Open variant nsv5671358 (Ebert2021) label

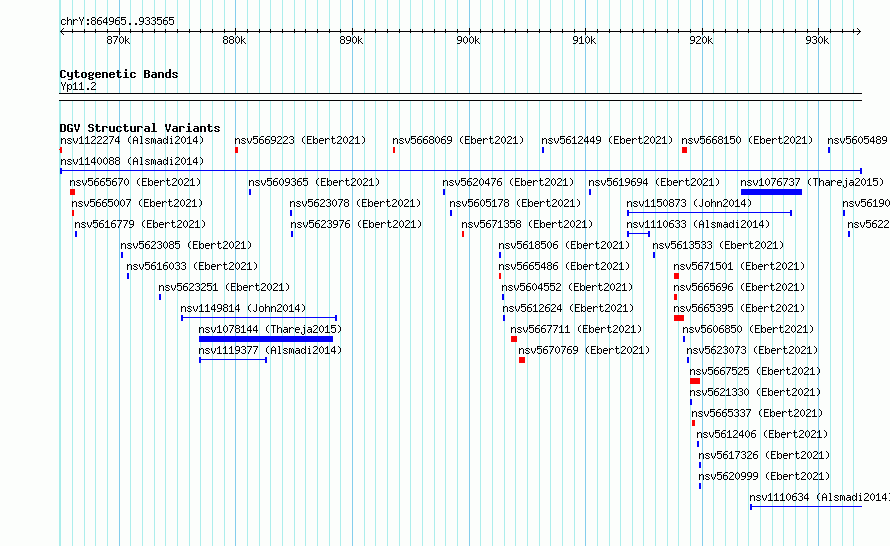pos(527,224)
